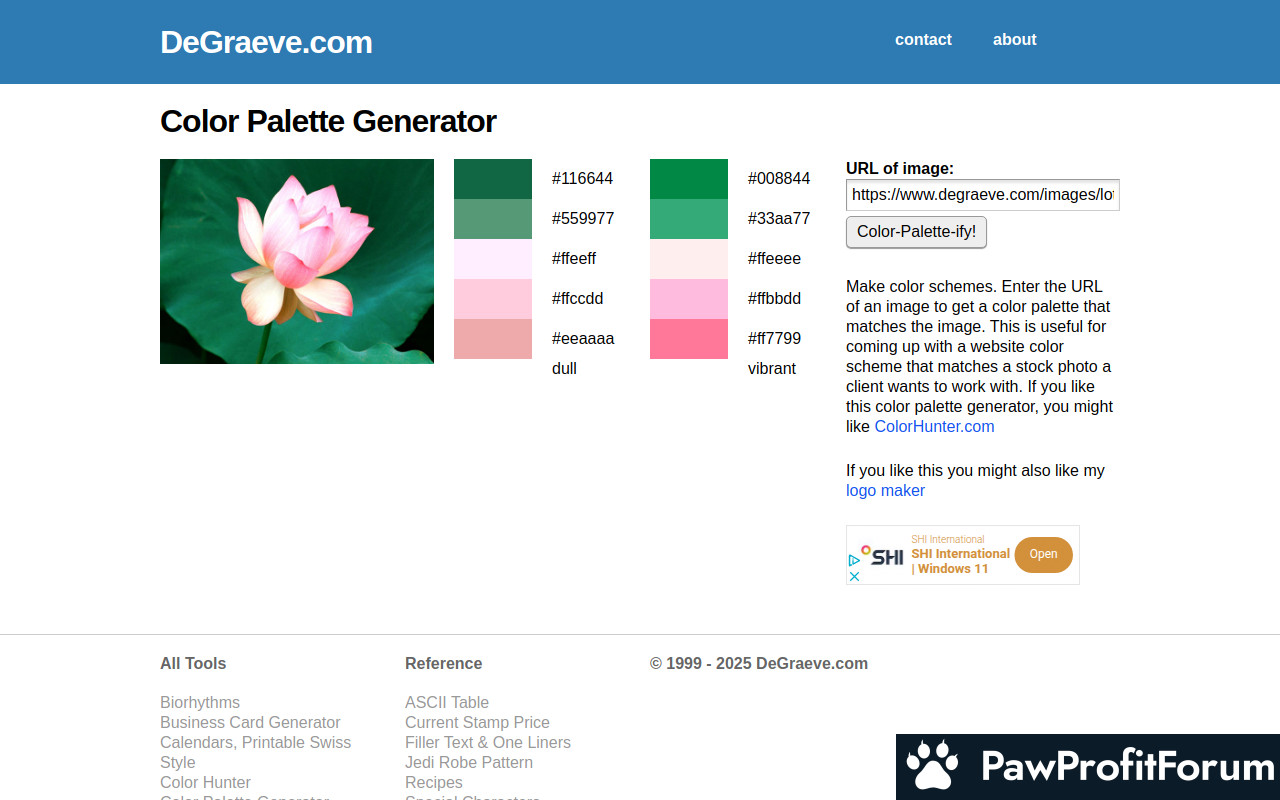Open the about page
Image resolution: width=1280 pixels, height=800 pixels.
pyautogui.click(x=1014, y=40)
